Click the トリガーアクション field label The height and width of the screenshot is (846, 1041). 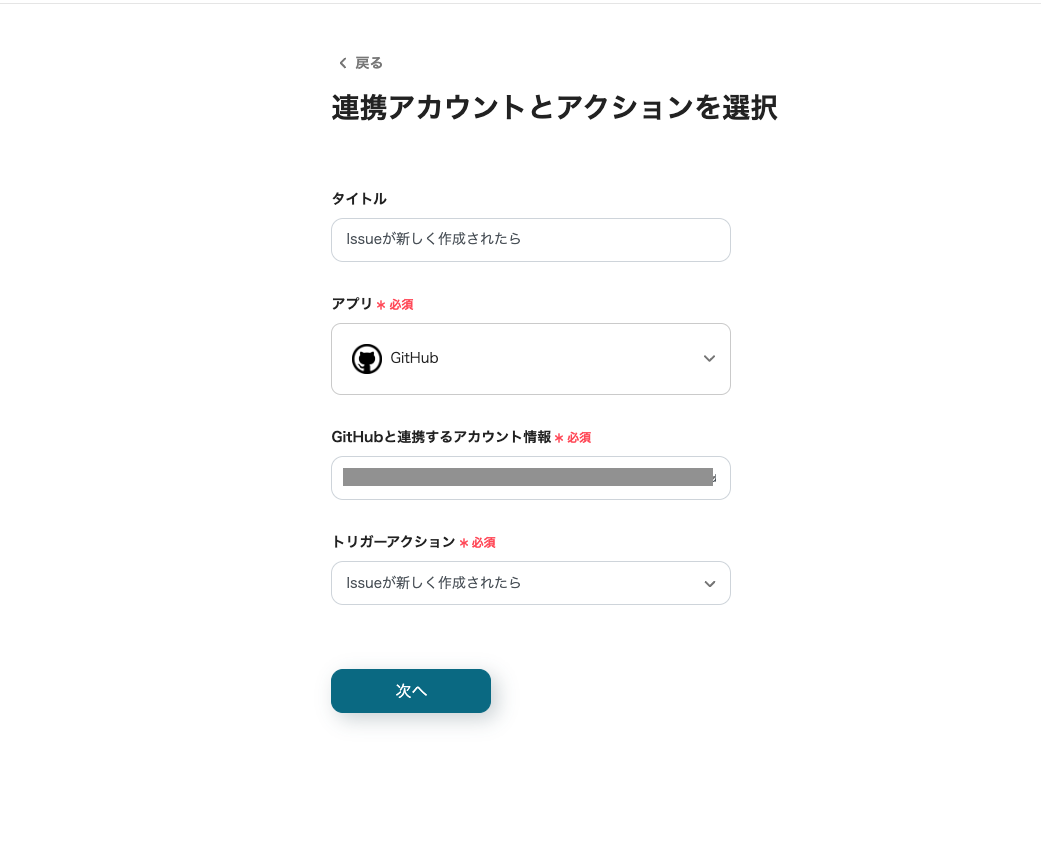(x=393, y=542)
